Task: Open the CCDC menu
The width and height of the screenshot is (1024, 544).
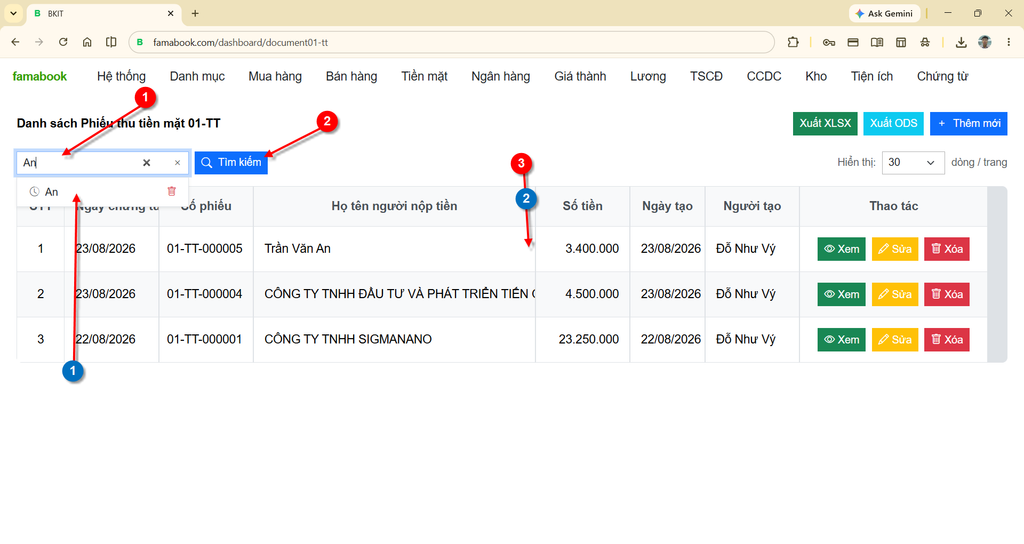Action: coord(764,76)
